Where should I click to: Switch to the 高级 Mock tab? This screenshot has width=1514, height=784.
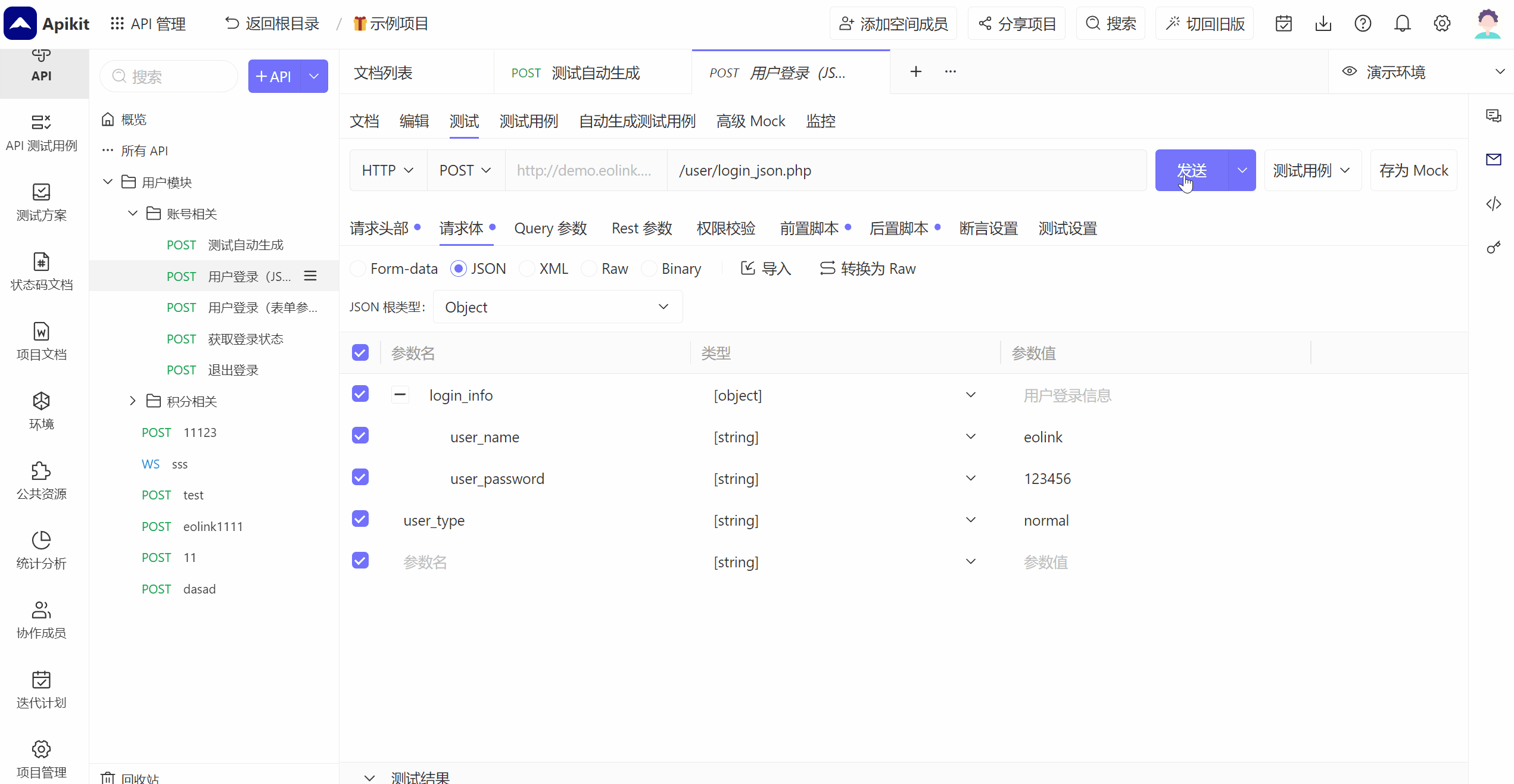[750, 121]
